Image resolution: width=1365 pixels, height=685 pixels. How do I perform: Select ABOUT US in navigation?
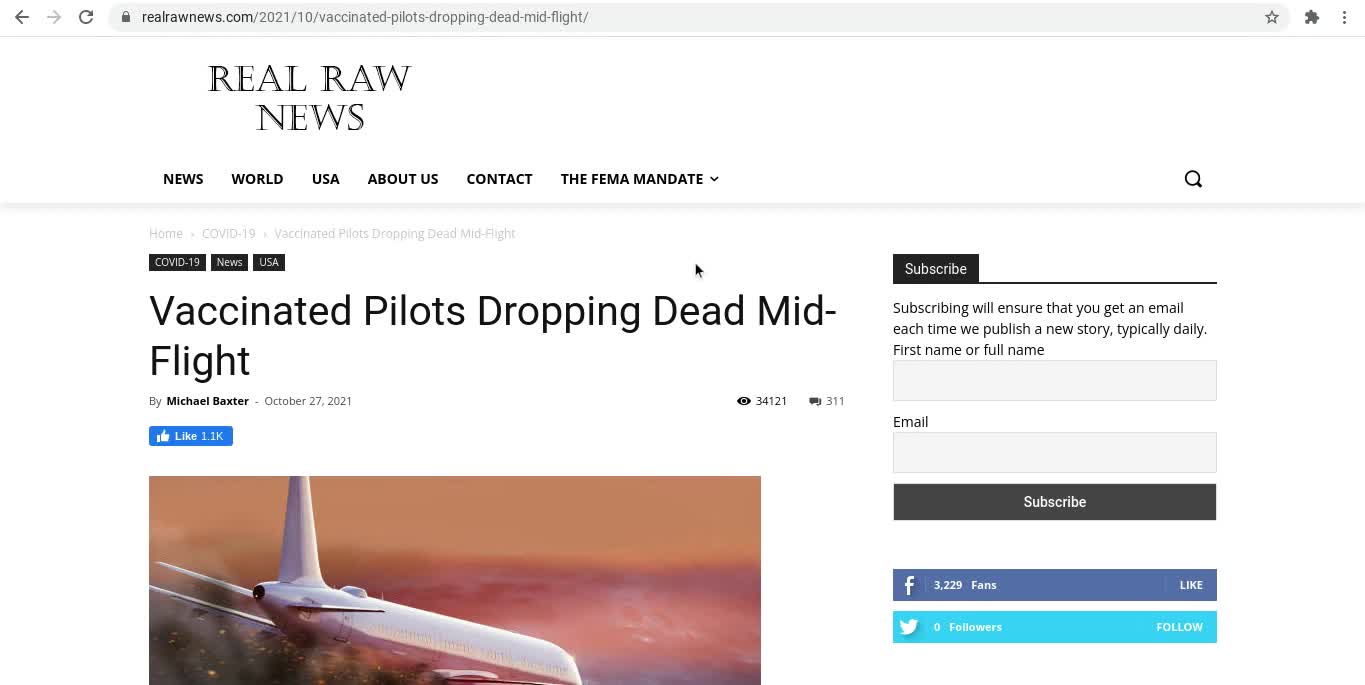coord(403,179)
